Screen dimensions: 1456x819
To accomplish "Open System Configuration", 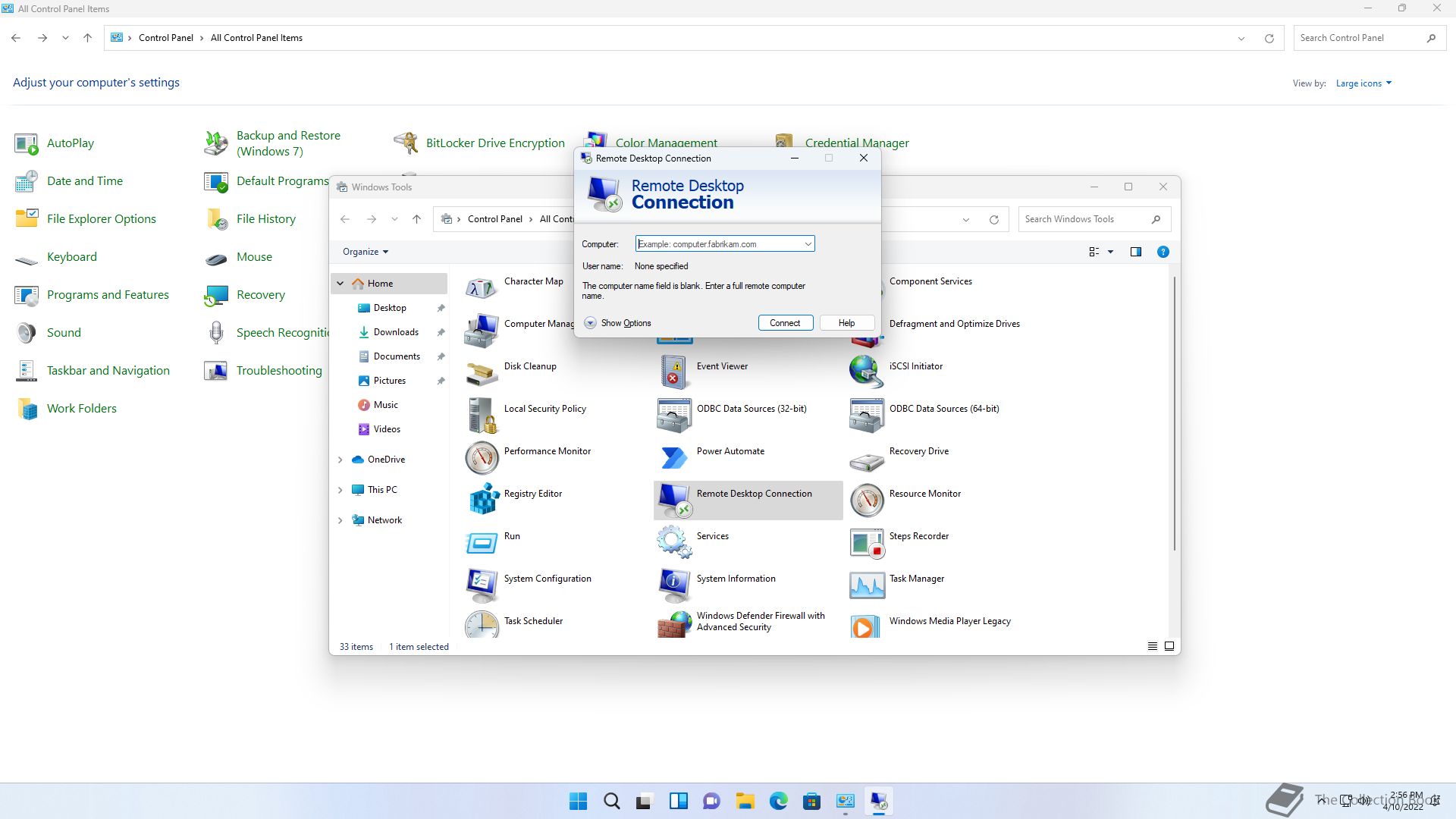I will tap(529, 585).
